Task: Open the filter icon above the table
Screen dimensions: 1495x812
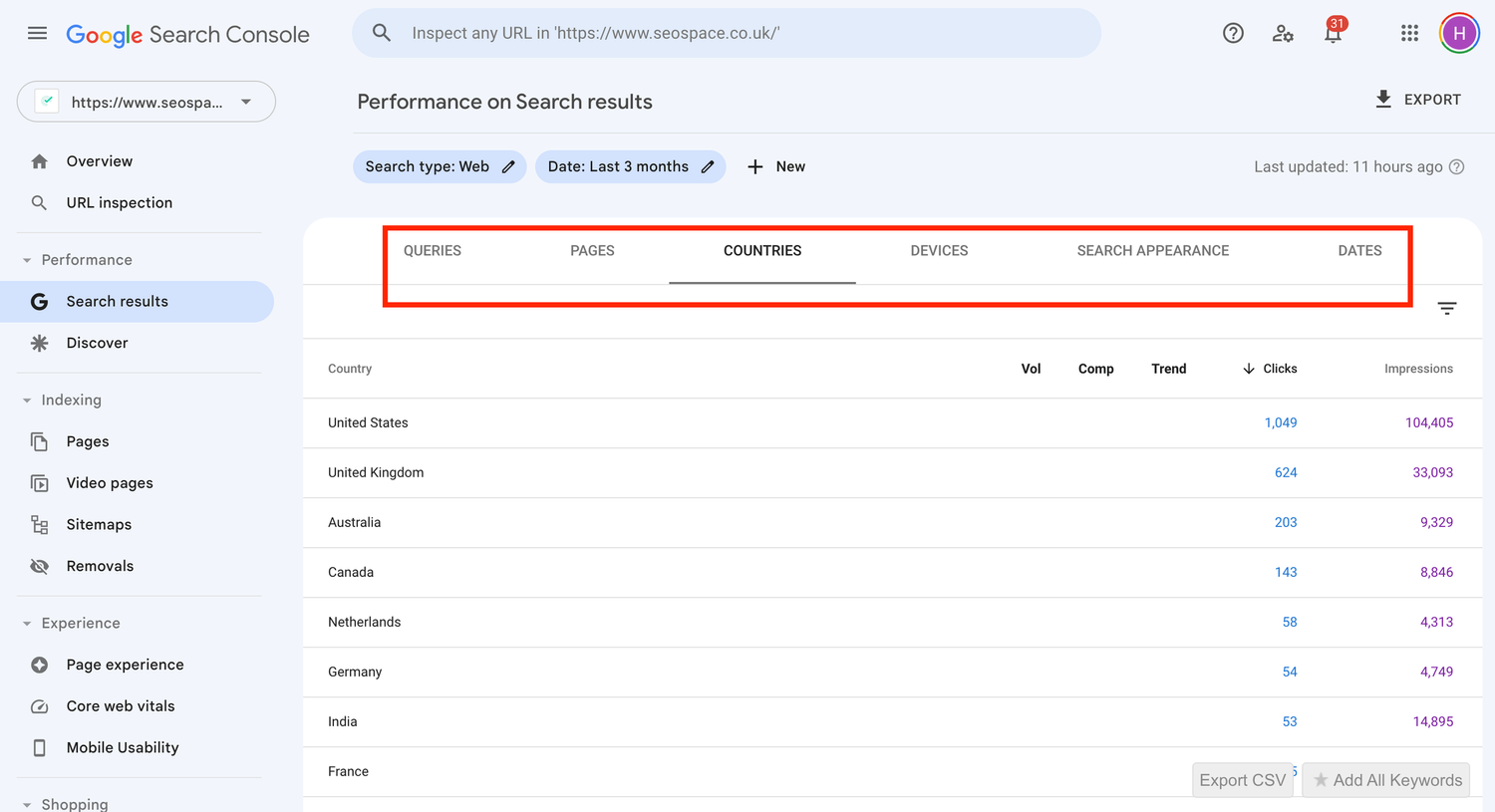Action: coord(1446,309)
